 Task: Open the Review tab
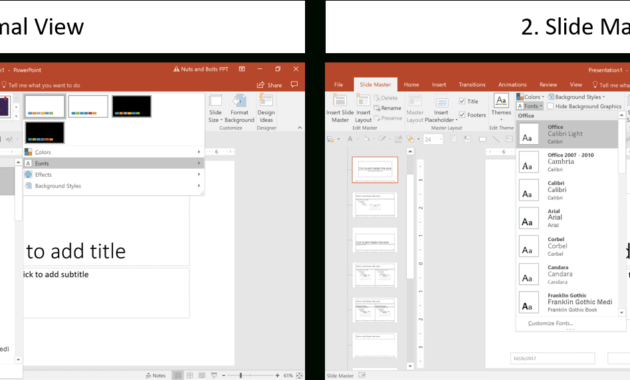(548, 84)
